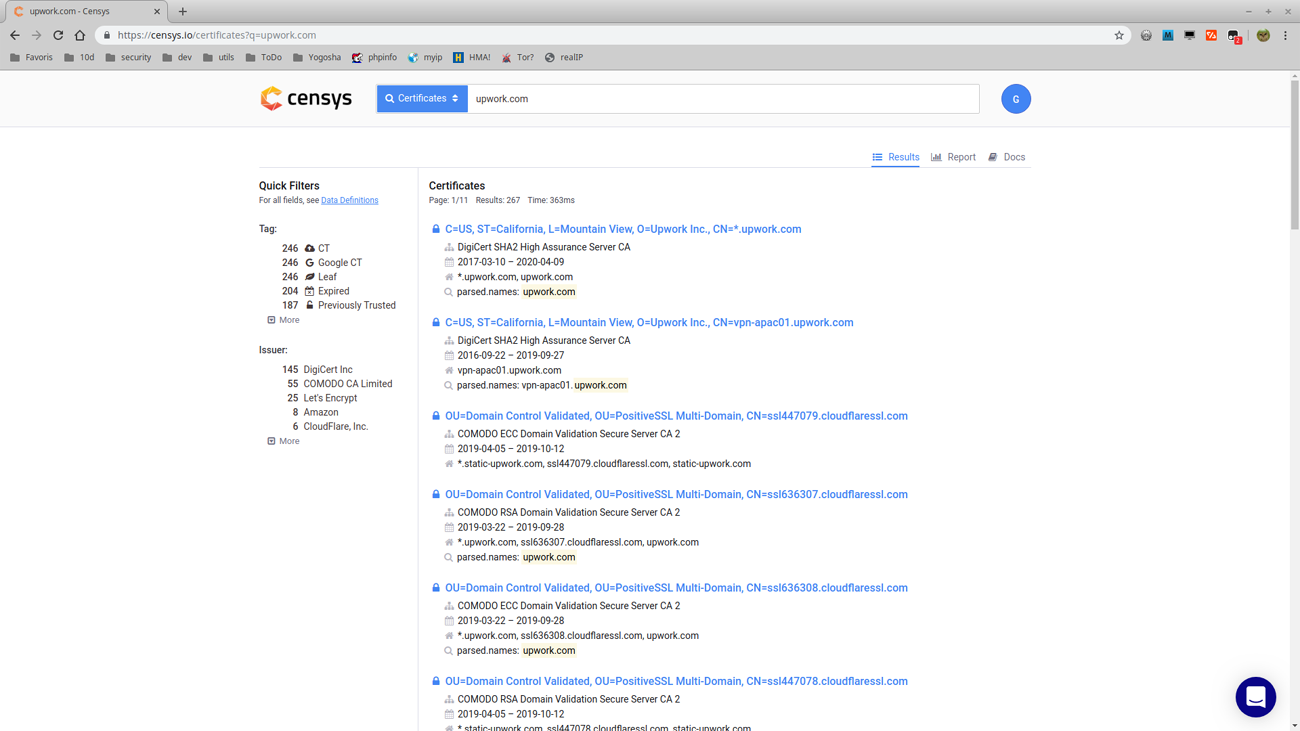Open the security bookmarks folder

click(x=128, y=57)
